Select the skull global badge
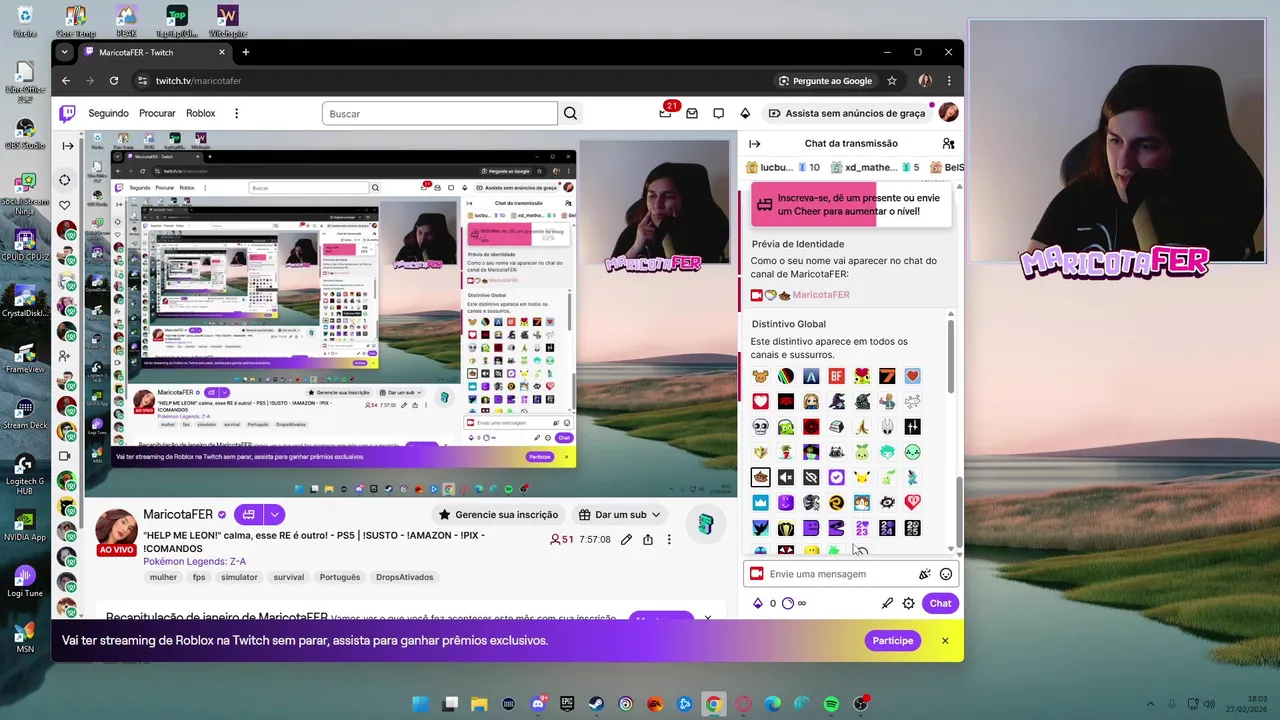Viewport: 1280px width, 720px height. pyautogui.click(x=760, y=427)
